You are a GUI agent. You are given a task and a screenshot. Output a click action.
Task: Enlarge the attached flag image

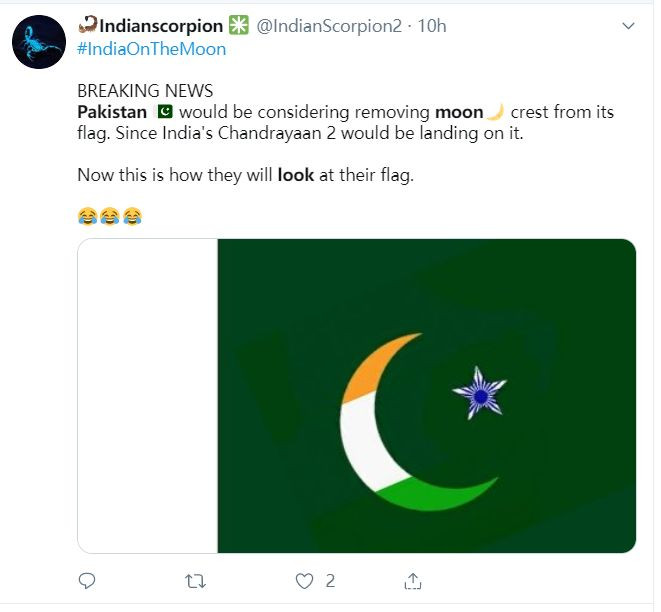(x=357, y=396)
